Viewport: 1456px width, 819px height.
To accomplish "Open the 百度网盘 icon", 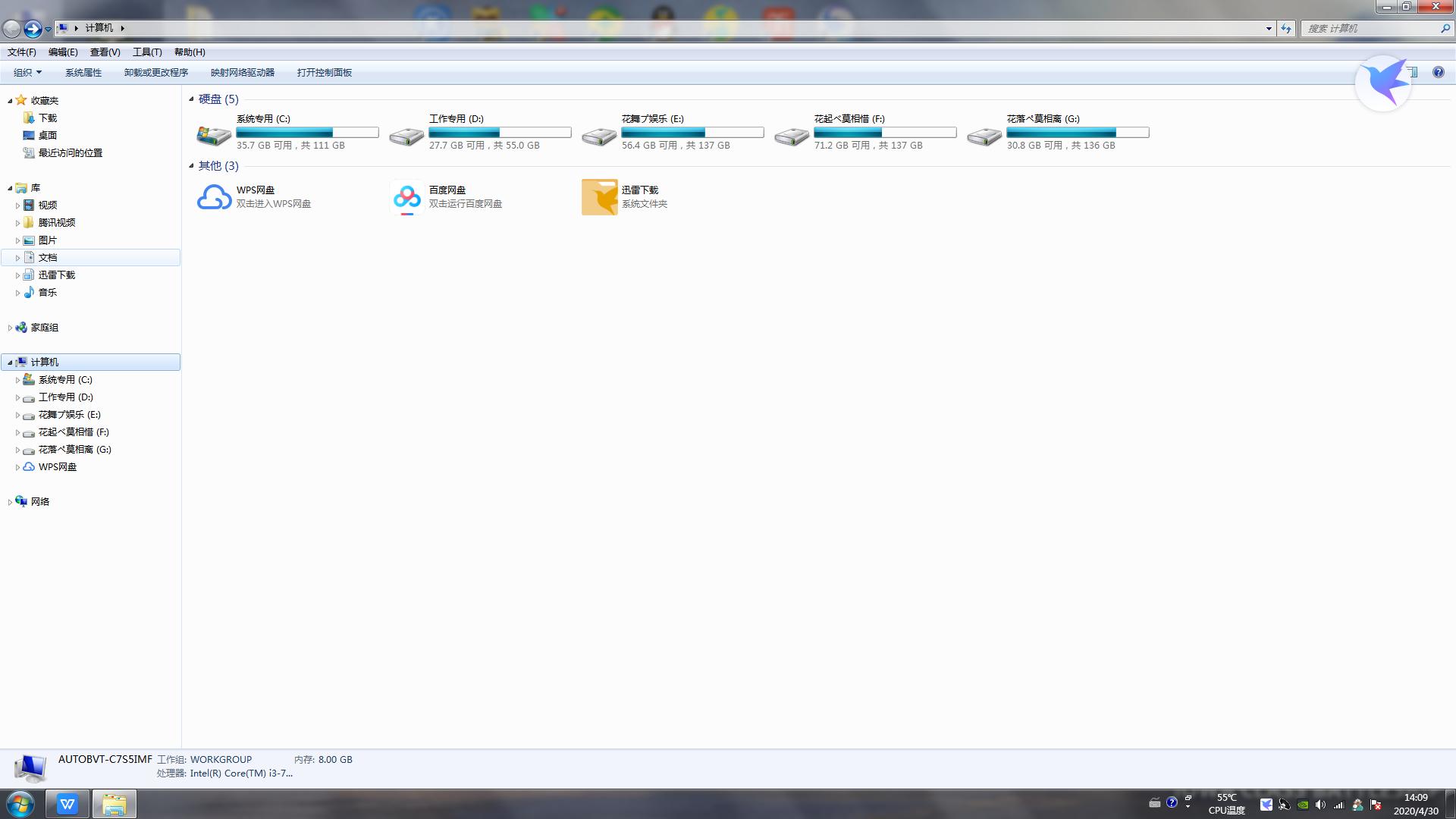I will point(407,197).
